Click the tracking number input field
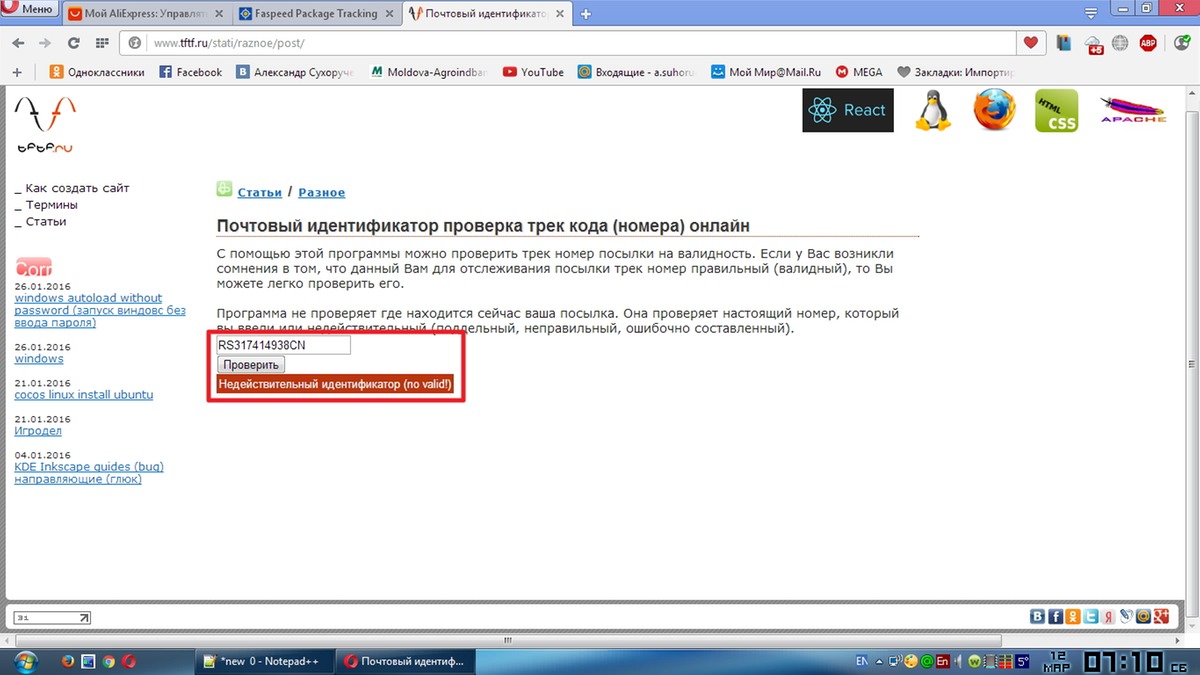Viewport: 1200px width, 675px height. pyautogui.click(x=284, y=345)
